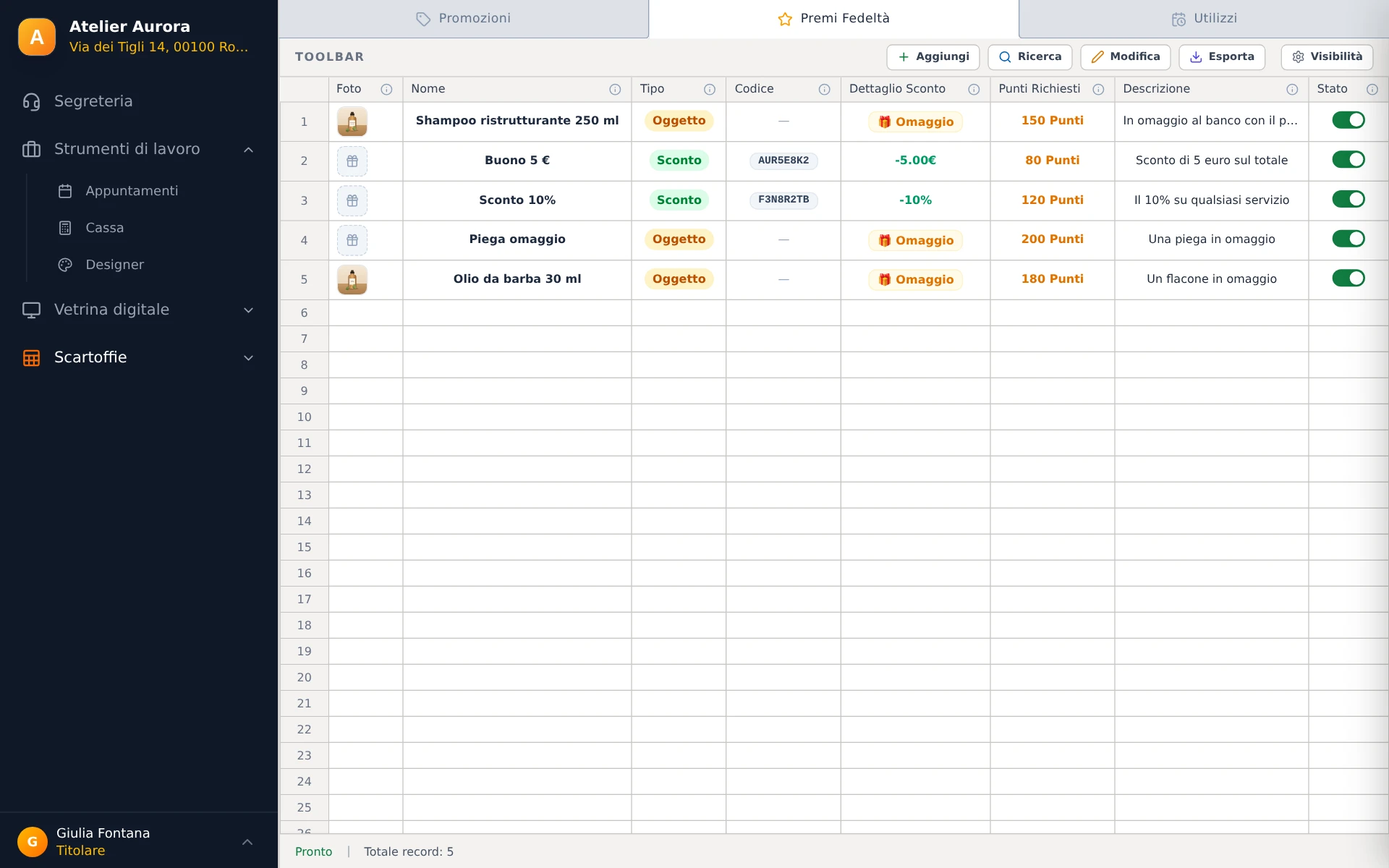This screenshot has width=1389, height=868.
Task: Click info icon on Dettaglio Sconto column
Action: click(974, 90)
